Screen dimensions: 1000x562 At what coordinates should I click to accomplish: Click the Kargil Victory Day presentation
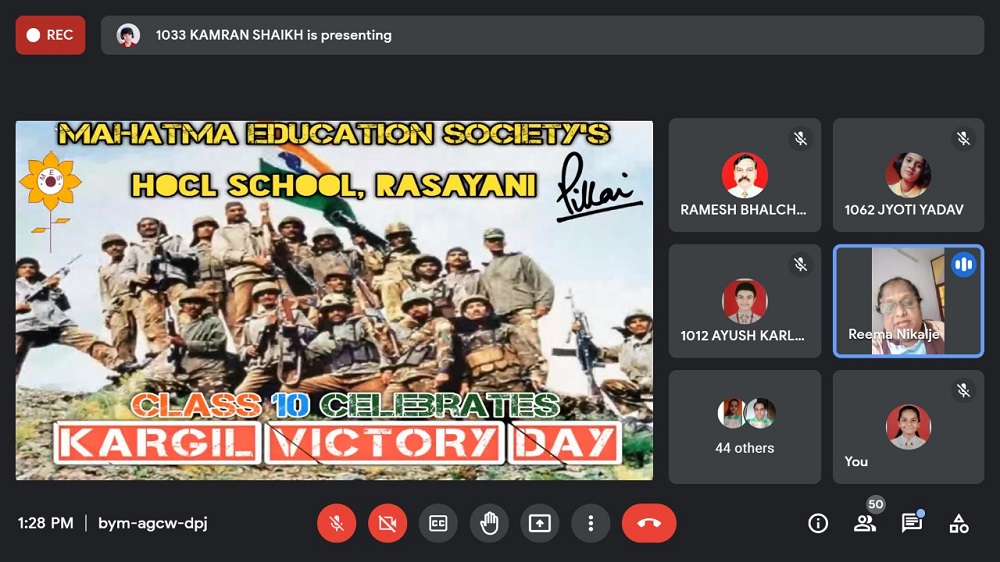(x=334, y=300)
